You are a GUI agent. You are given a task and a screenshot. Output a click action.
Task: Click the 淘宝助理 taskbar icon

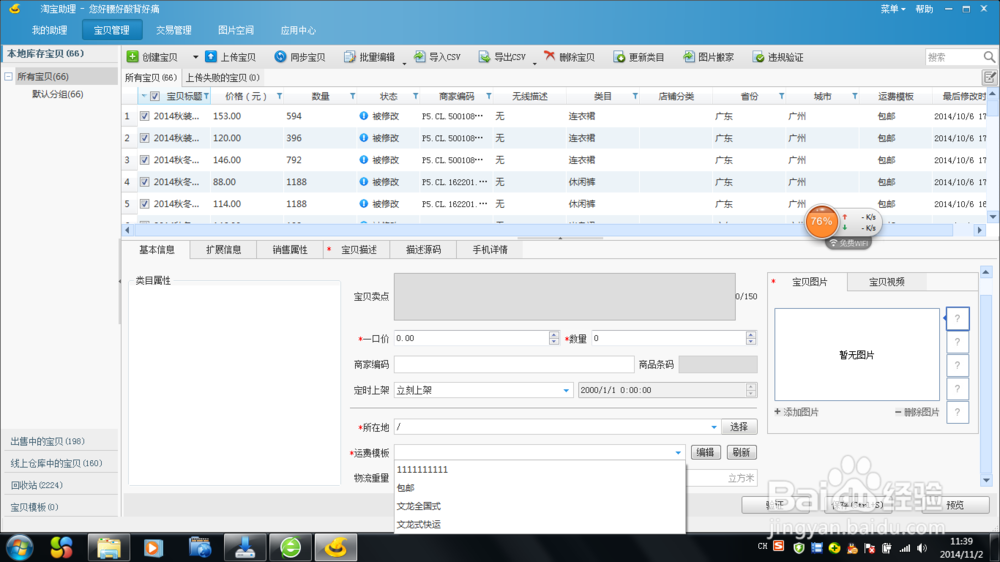[335, 547]
